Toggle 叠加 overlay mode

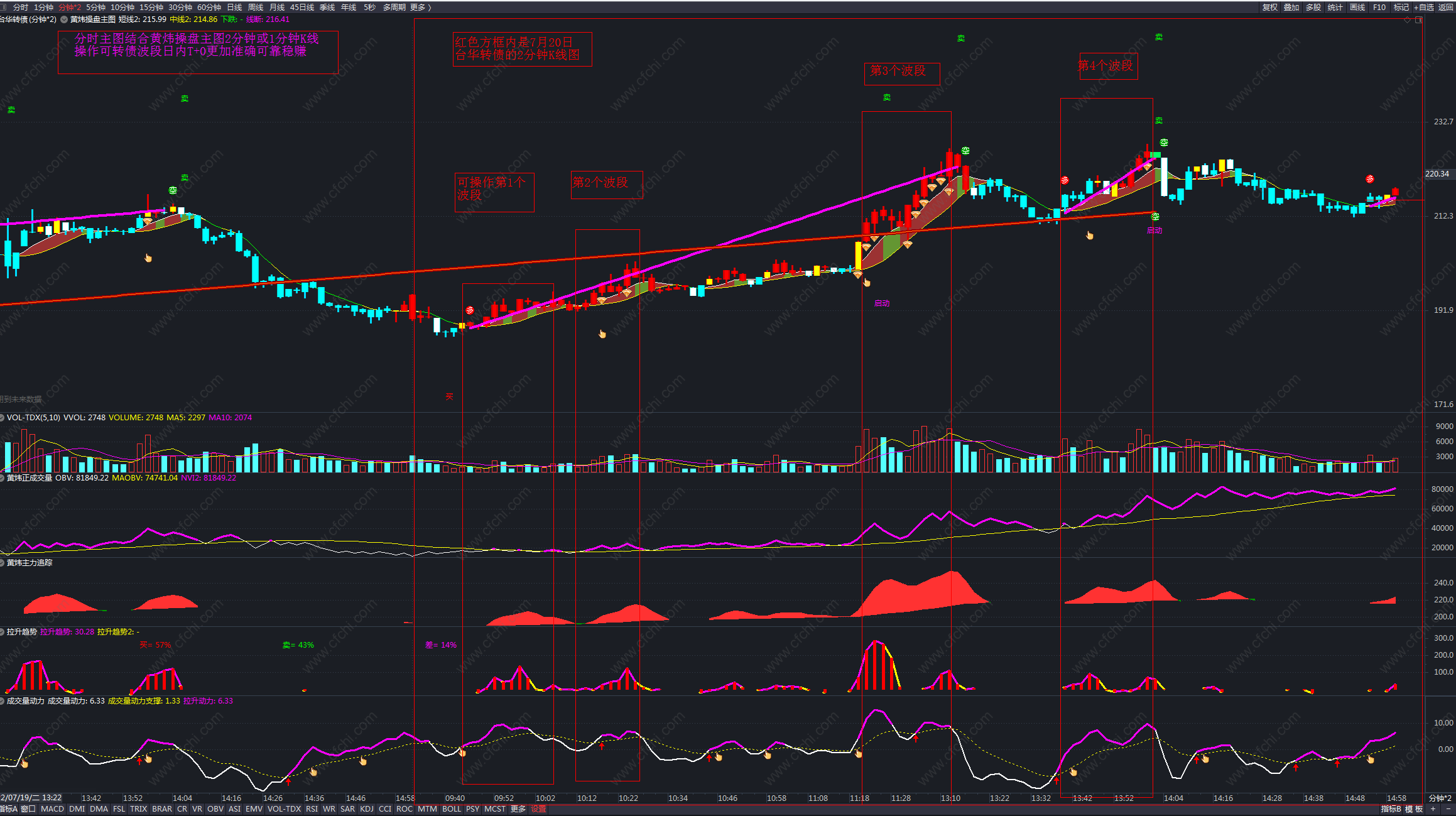click(x=1291, y=8)
